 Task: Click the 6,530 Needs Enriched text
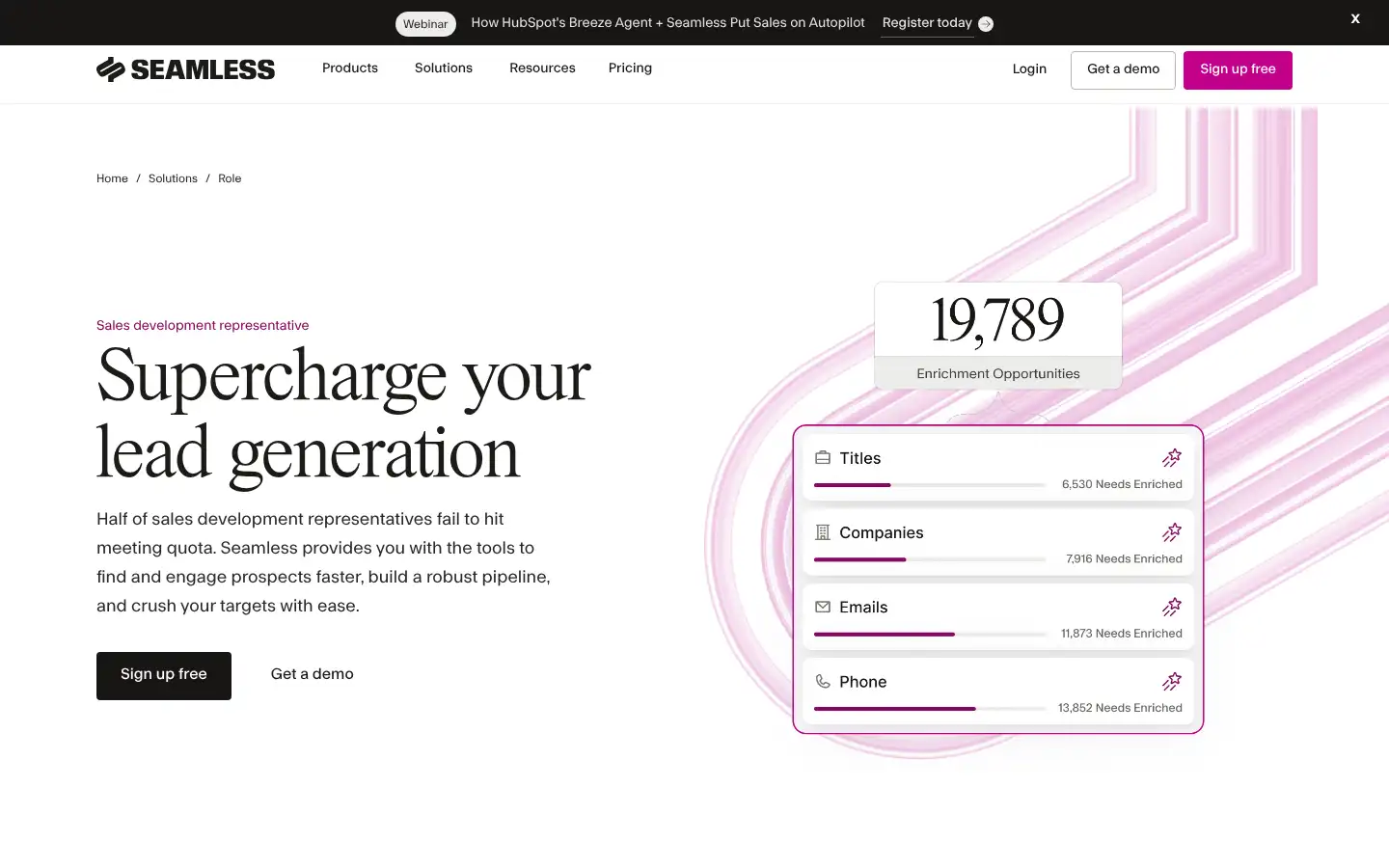[x=1122, y=484]
